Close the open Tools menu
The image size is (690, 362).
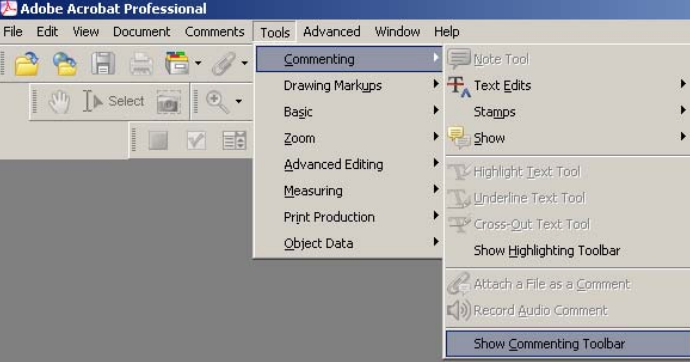pos(275,32)
